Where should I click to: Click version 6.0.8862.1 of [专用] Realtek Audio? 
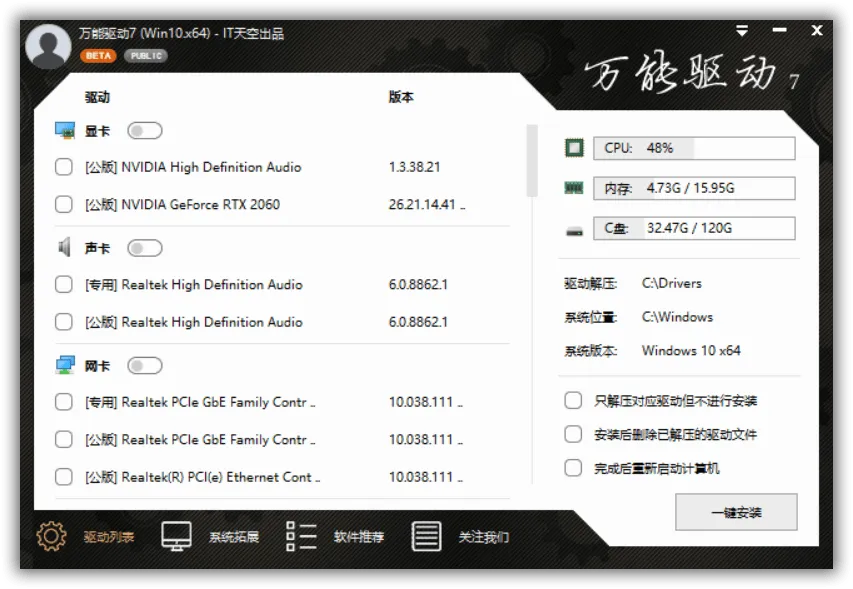coord(418,284)
